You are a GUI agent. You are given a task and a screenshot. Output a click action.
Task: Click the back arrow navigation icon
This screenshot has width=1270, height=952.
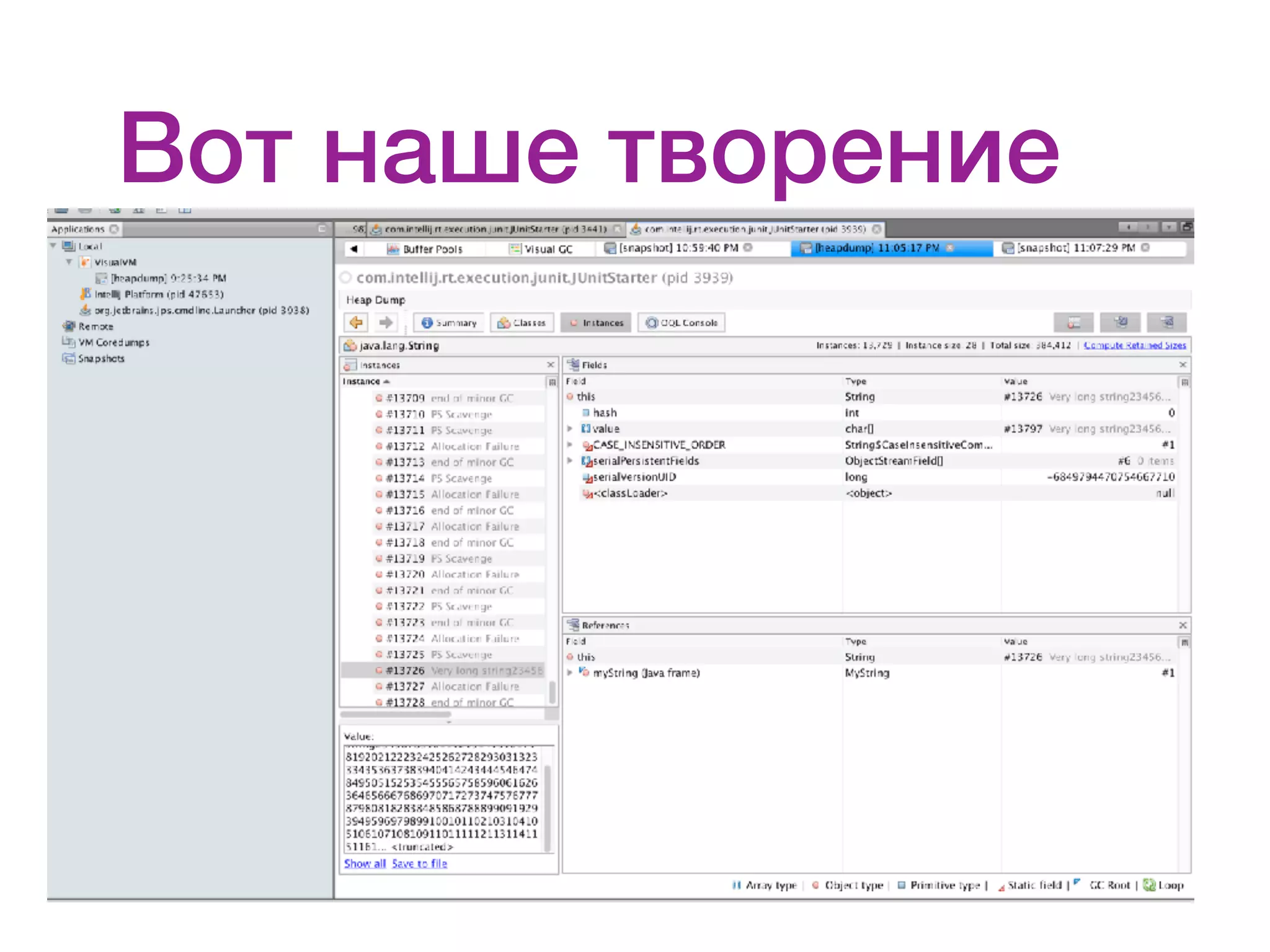pos(356,322)
